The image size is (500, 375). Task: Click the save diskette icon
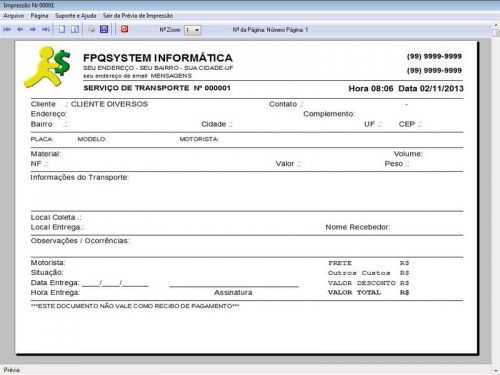(104, 29)
